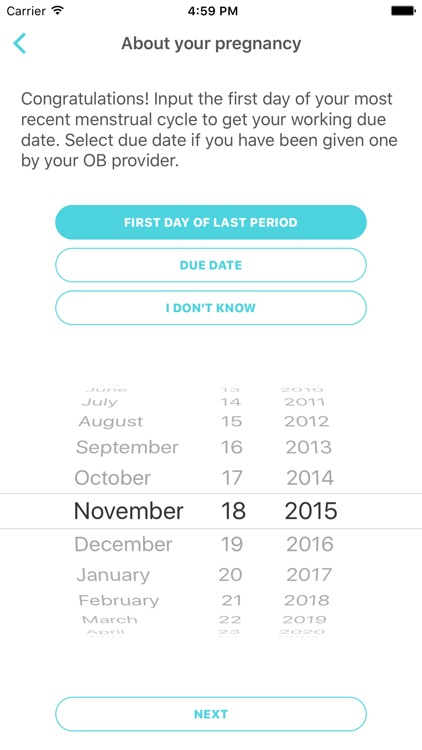Choose the I Don't Know option
422x750 pixels.
click(211, 308)
